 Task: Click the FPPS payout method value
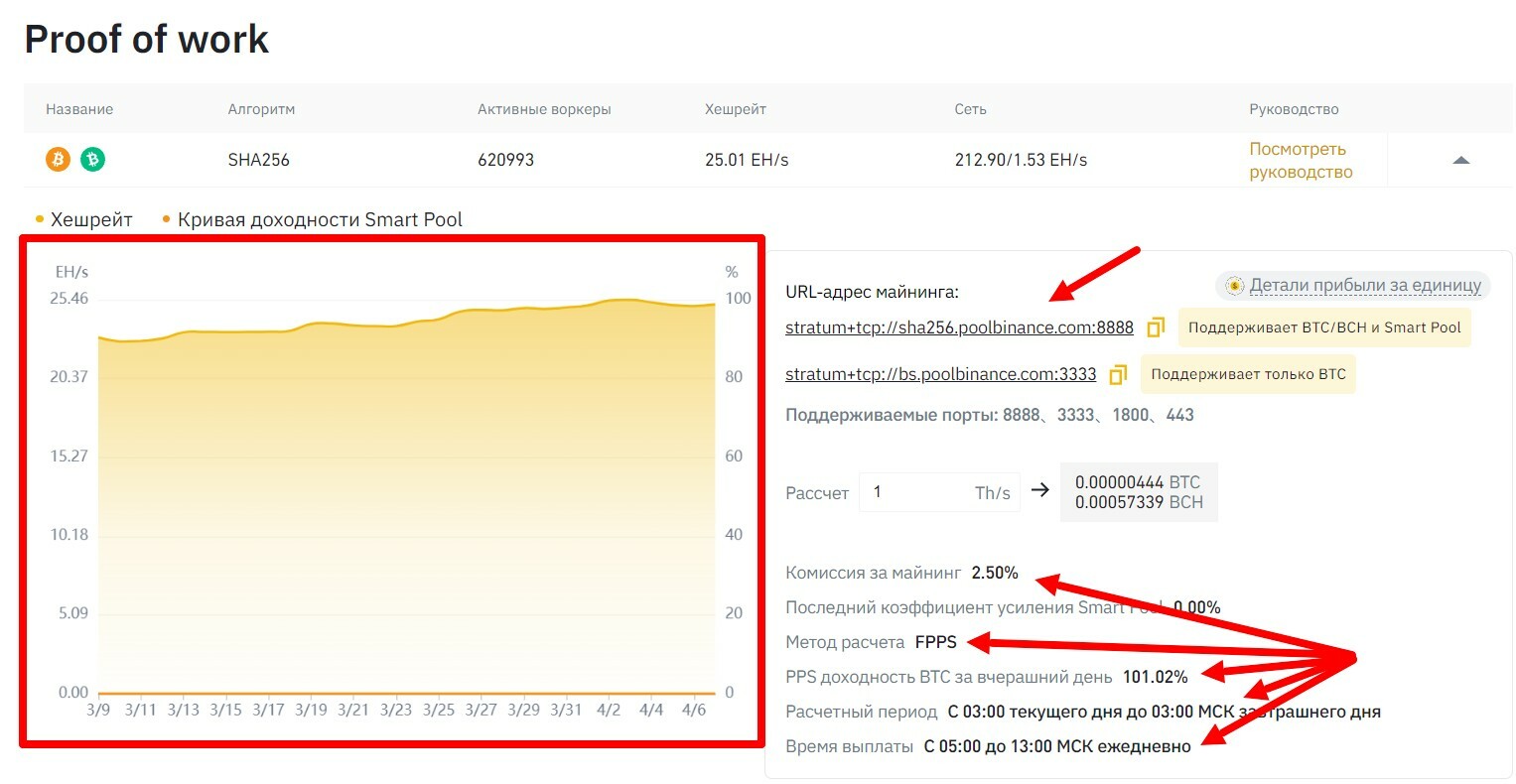(936, 642)
